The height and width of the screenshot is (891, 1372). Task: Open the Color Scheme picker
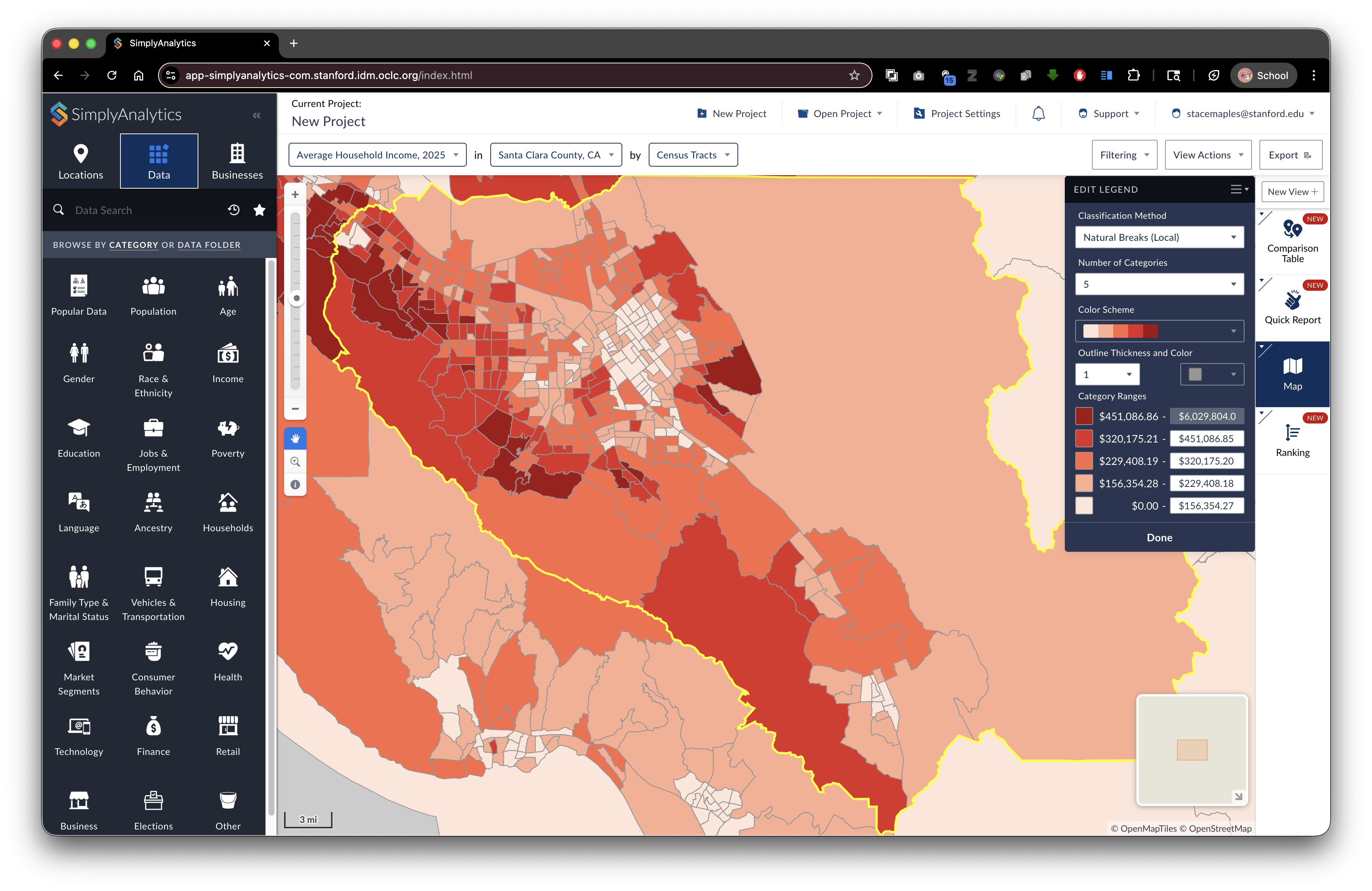click(x=1159, y=331)
